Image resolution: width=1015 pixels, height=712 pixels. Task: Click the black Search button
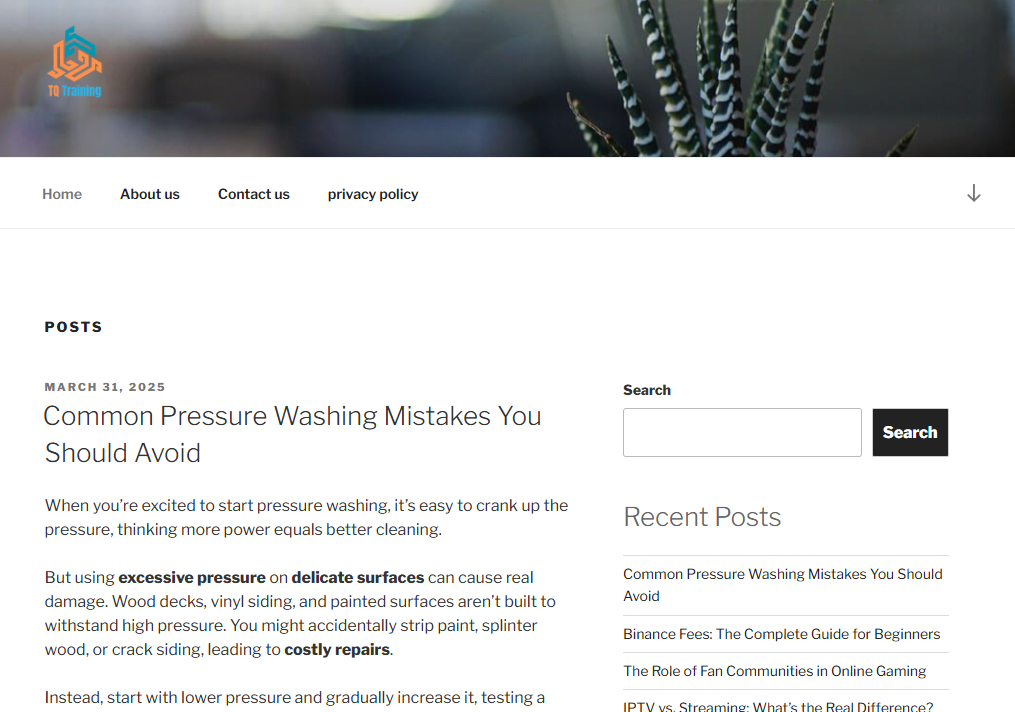click(x=910, y=432)
